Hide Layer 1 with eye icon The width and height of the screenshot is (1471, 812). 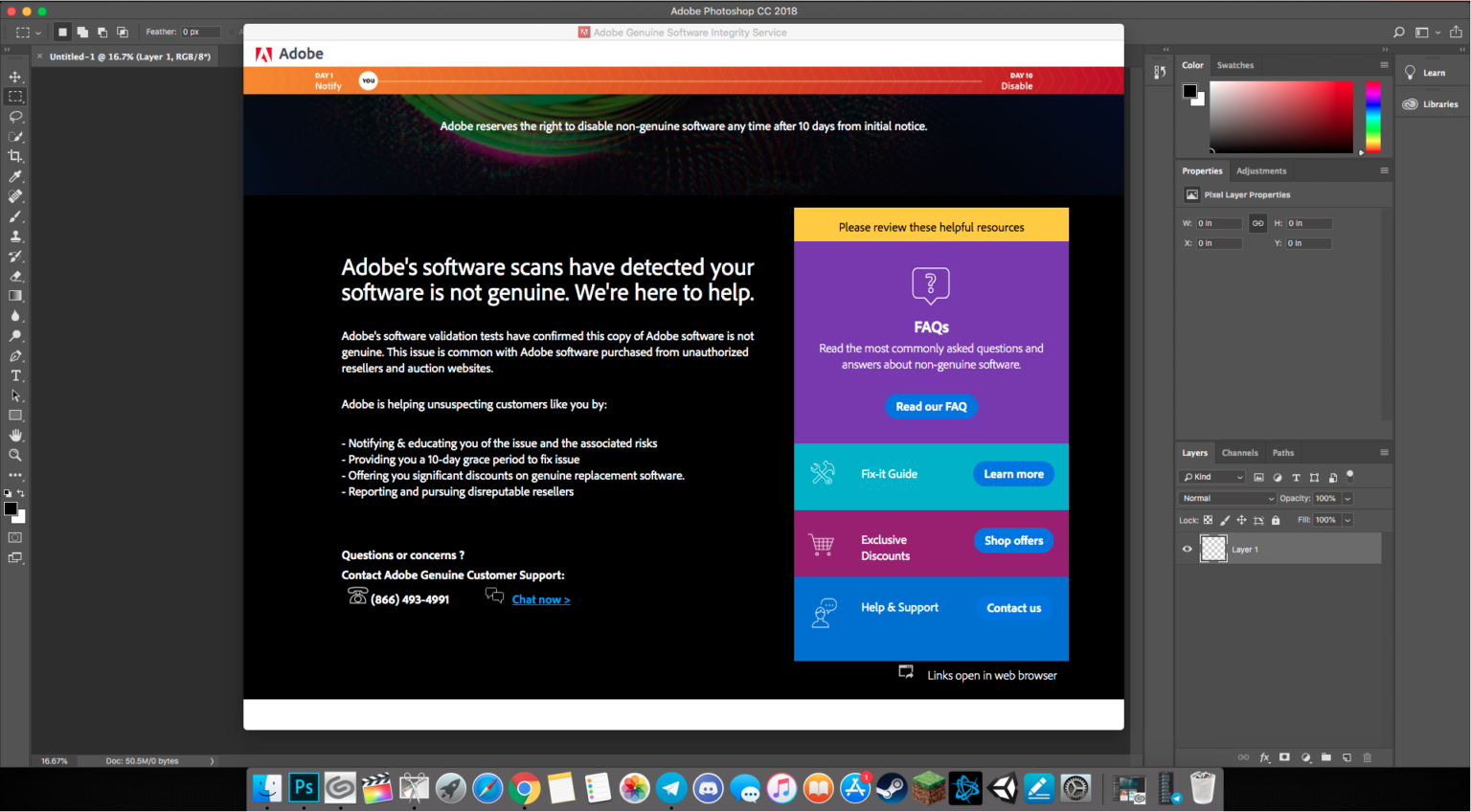[1188, 549]
